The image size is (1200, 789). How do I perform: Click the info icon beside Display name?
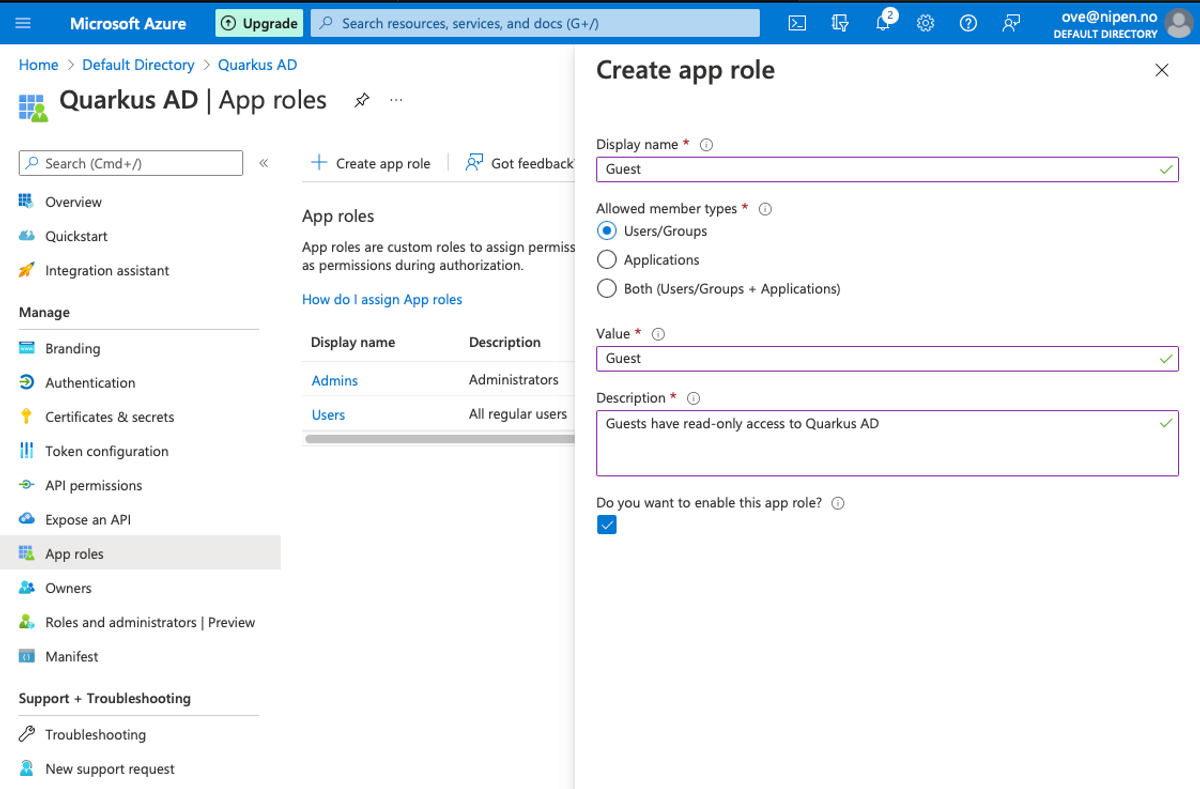pyautogui.click(x=706, y=144)
